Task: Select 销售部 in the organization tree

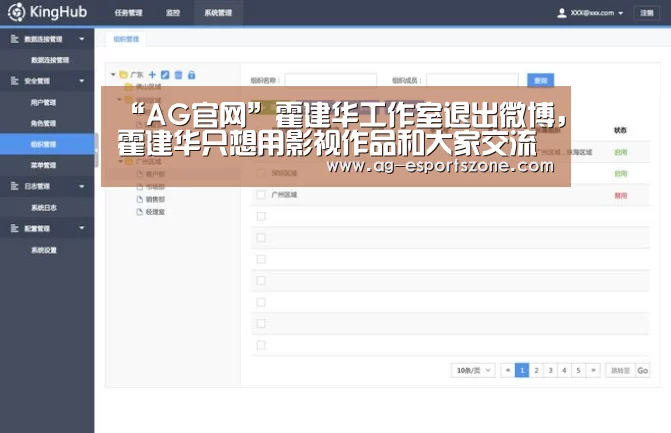Action: (x=155, y=199)
